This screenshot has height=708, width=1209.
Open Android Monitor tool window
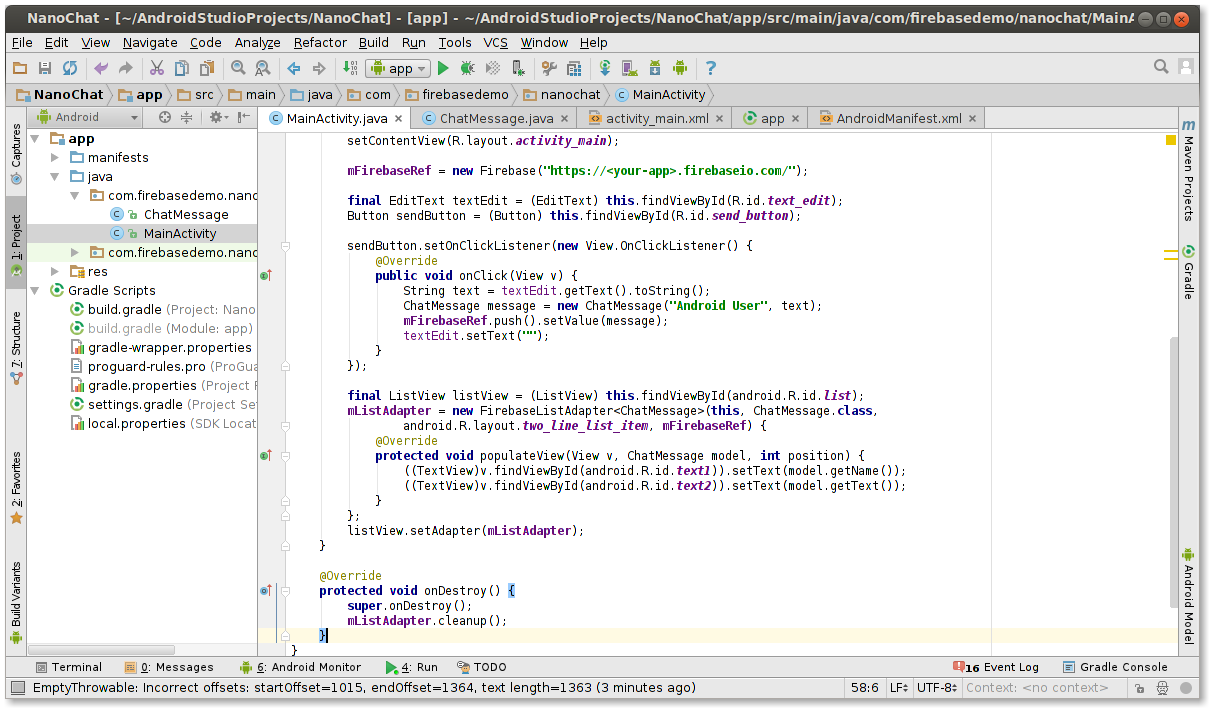(x=299, y=667)
